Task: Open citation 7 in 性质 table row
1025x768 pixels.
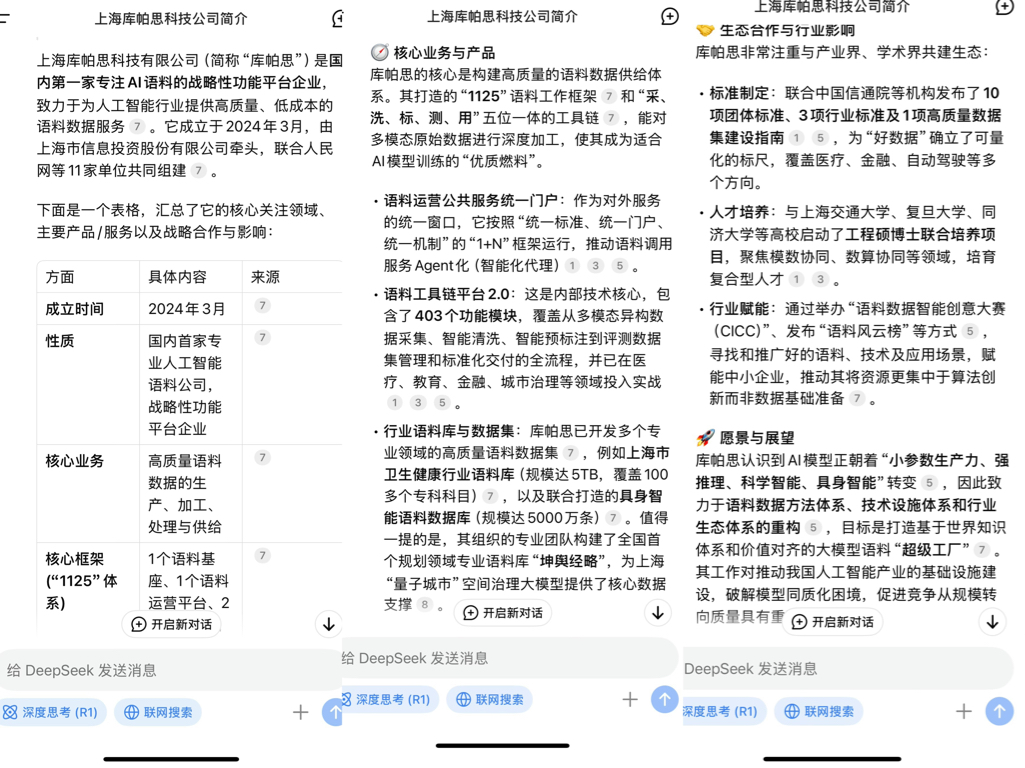Action: coord(262,337)
